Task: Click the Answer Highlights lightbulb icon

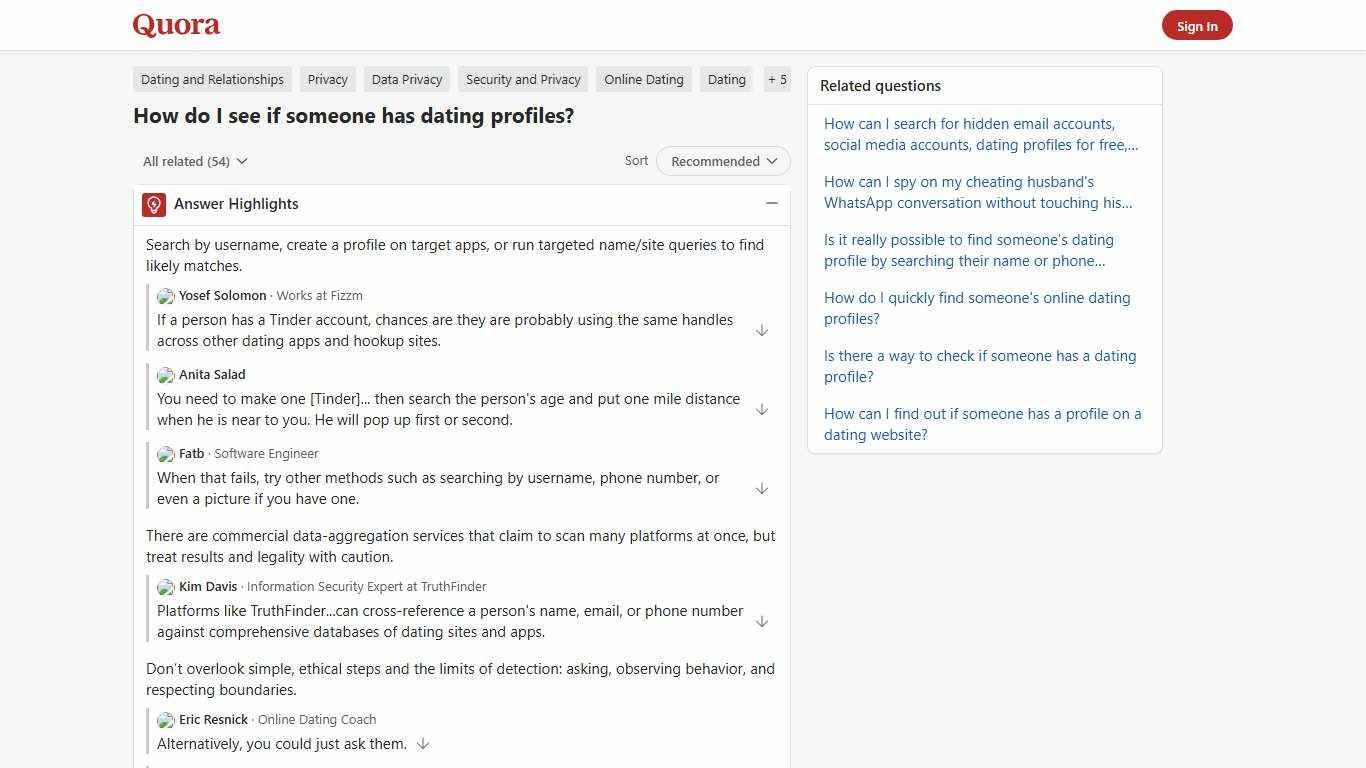Action: pos(153,204)
